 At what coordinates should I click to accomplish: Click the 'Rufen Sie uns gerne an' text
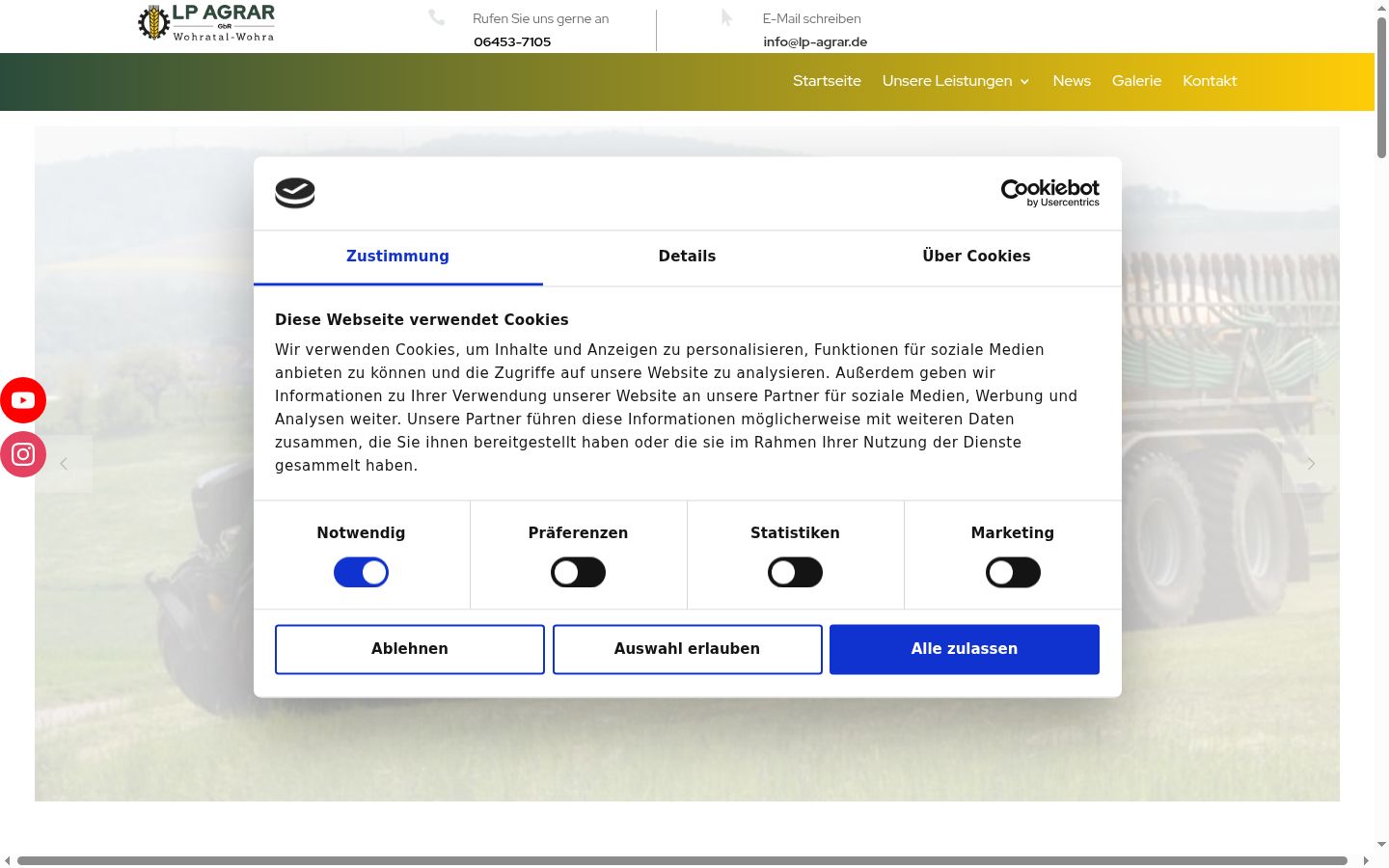540,18
